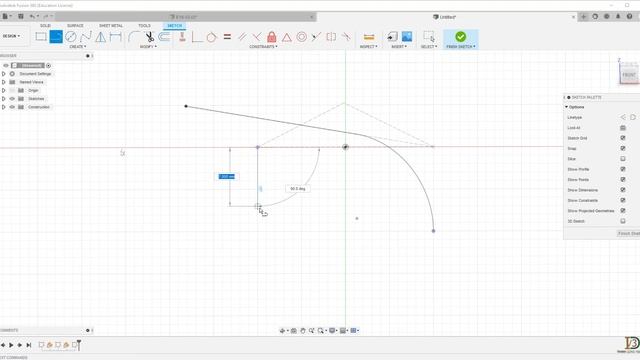This screenshot has height=360, width=640.
Task: Toggle the Show Constraints checkbox
Action: [623, 200]
